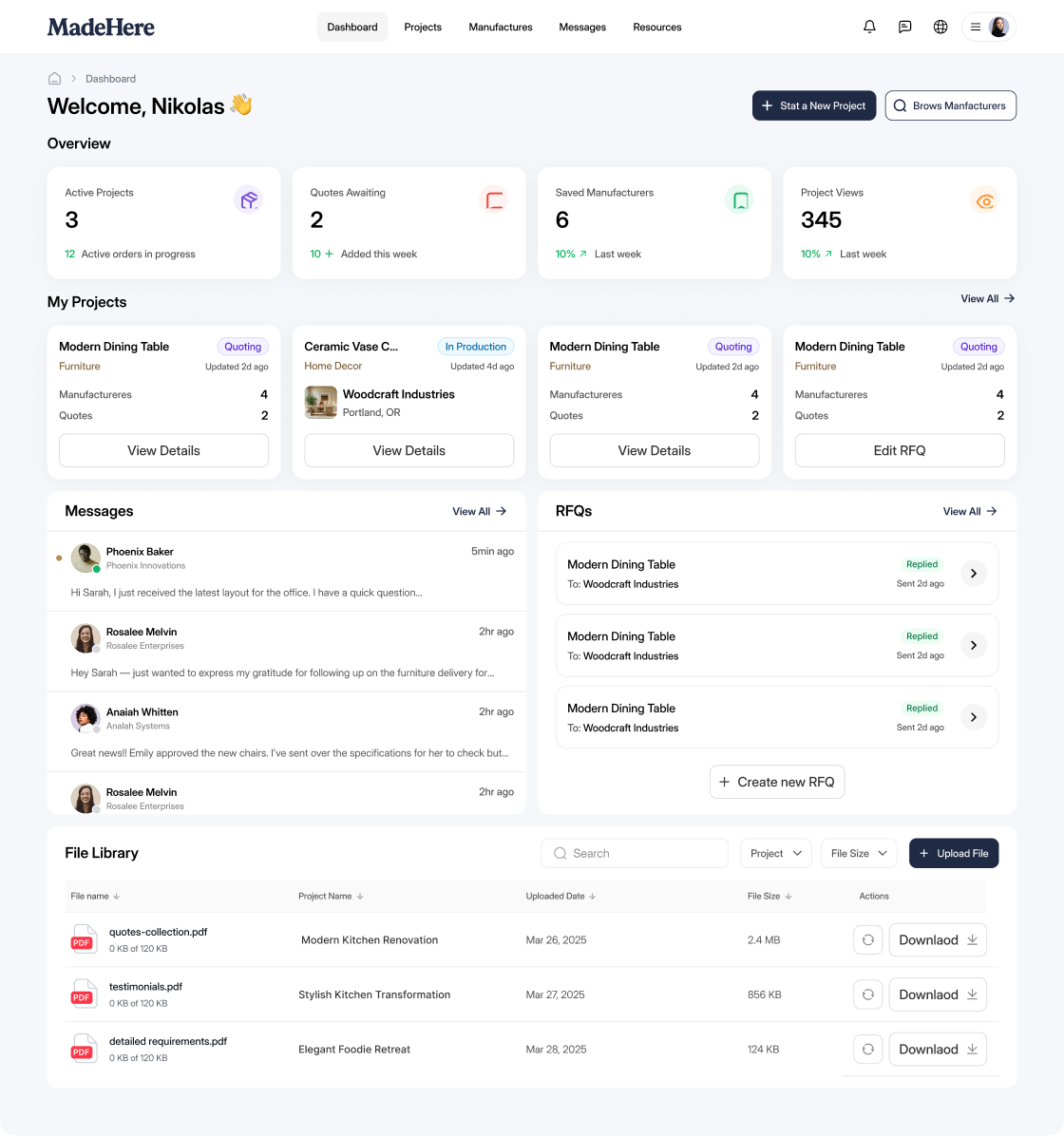Click the Saved Manufacturers bookmark icon
Screen dimensions: 1064x1136
[x=739, y=200]
